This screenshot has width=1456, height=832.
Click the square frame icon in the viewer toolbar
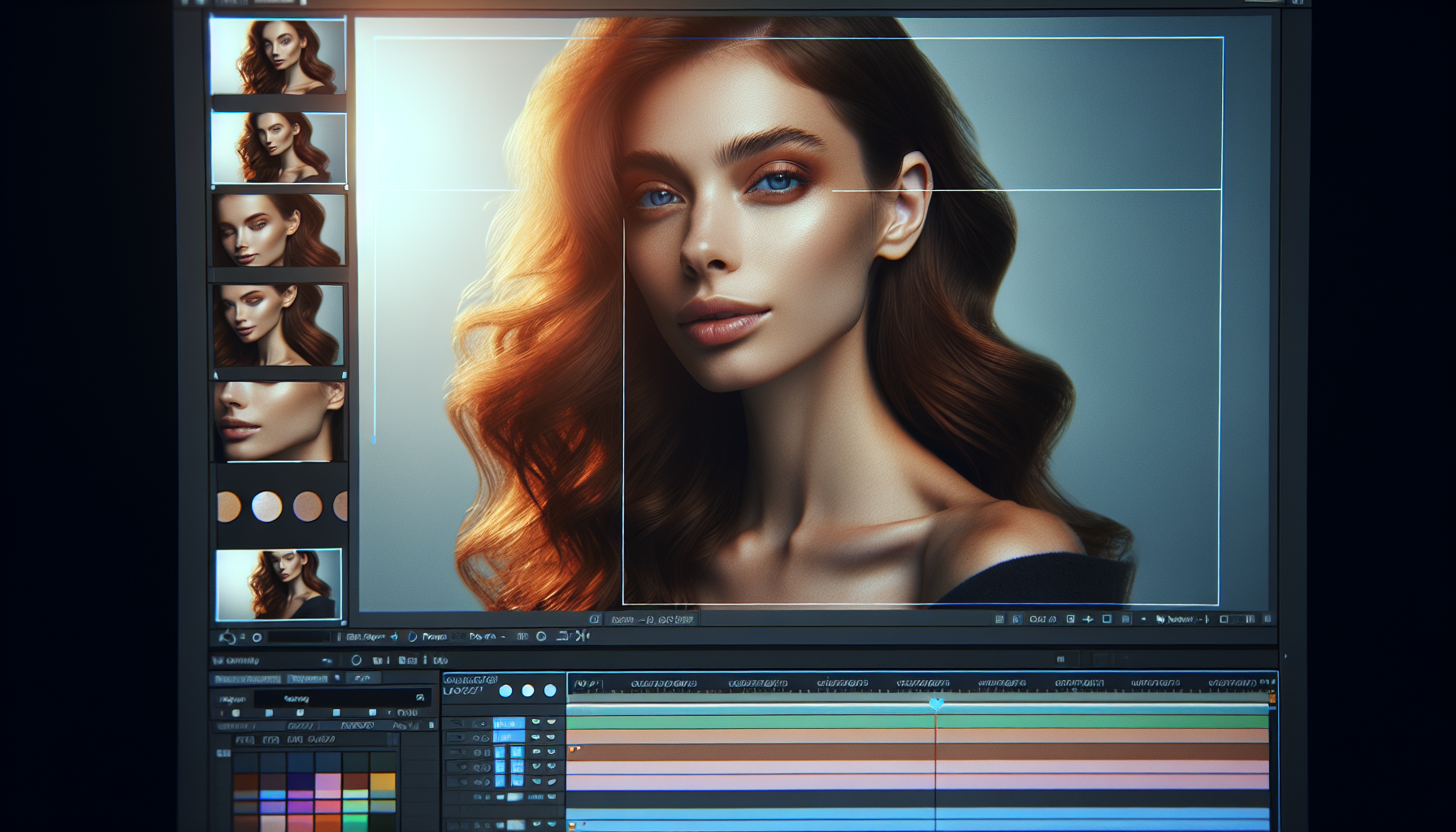[1107, 619]
